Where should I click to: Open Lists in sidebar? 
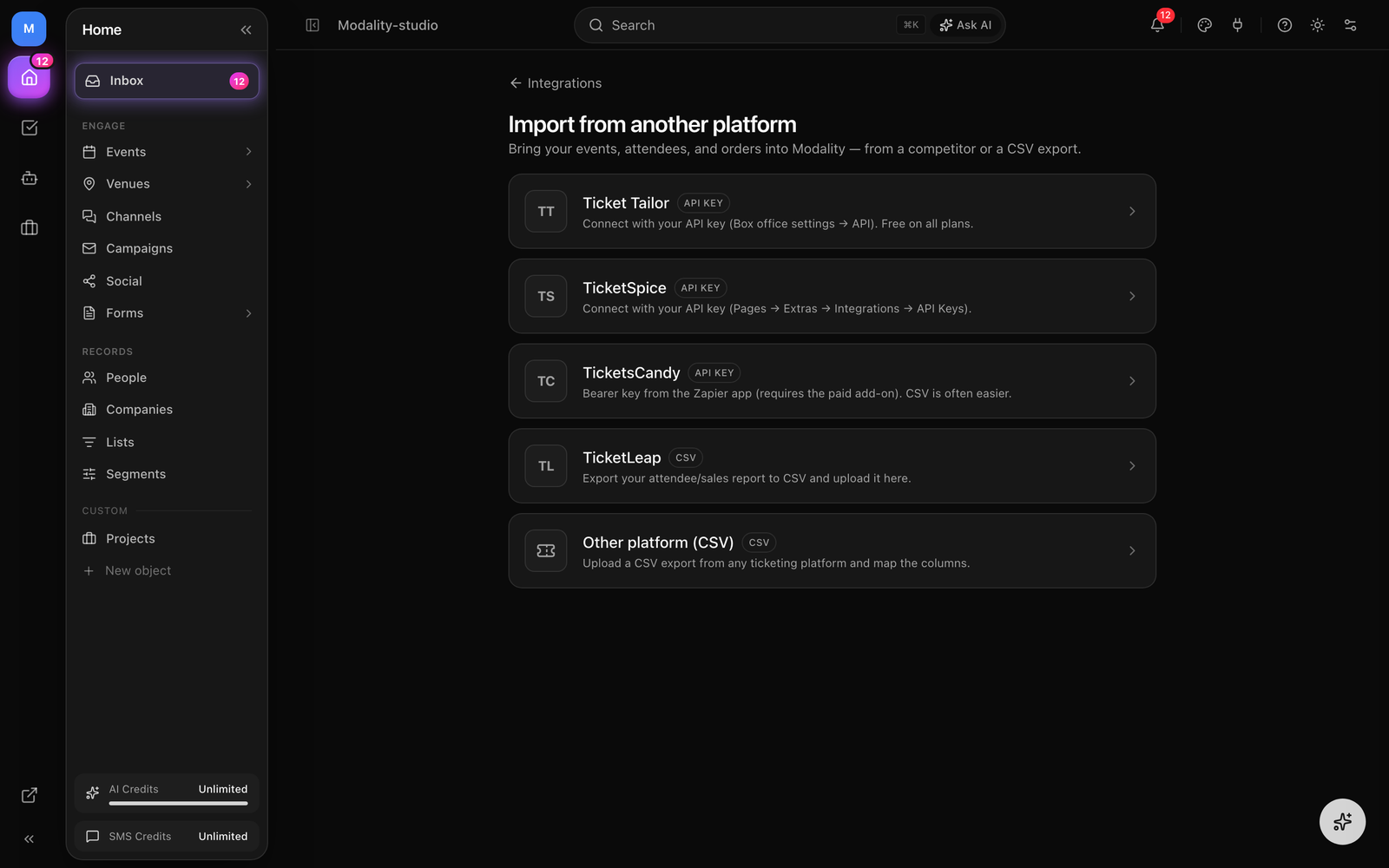tap(167, 442)
